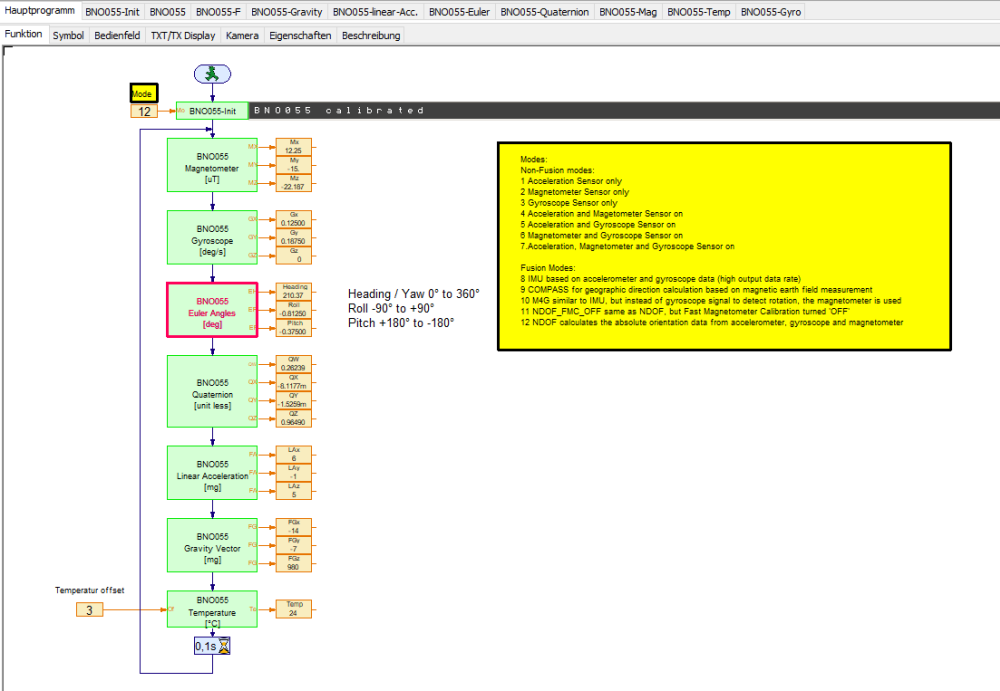Click the Temperatur offset value 3

click(90, 608)
